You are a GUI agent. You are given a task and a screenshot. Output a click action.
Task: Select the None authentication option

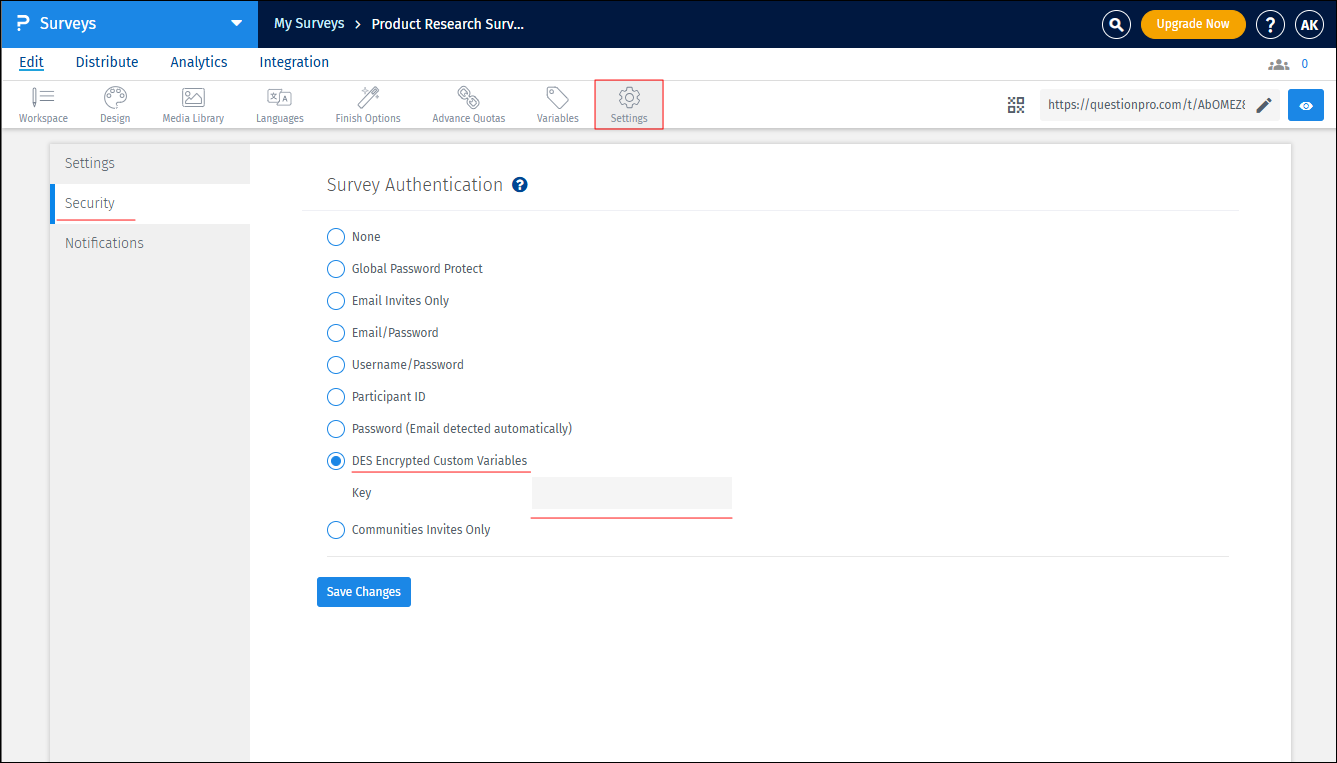[335, 236]
